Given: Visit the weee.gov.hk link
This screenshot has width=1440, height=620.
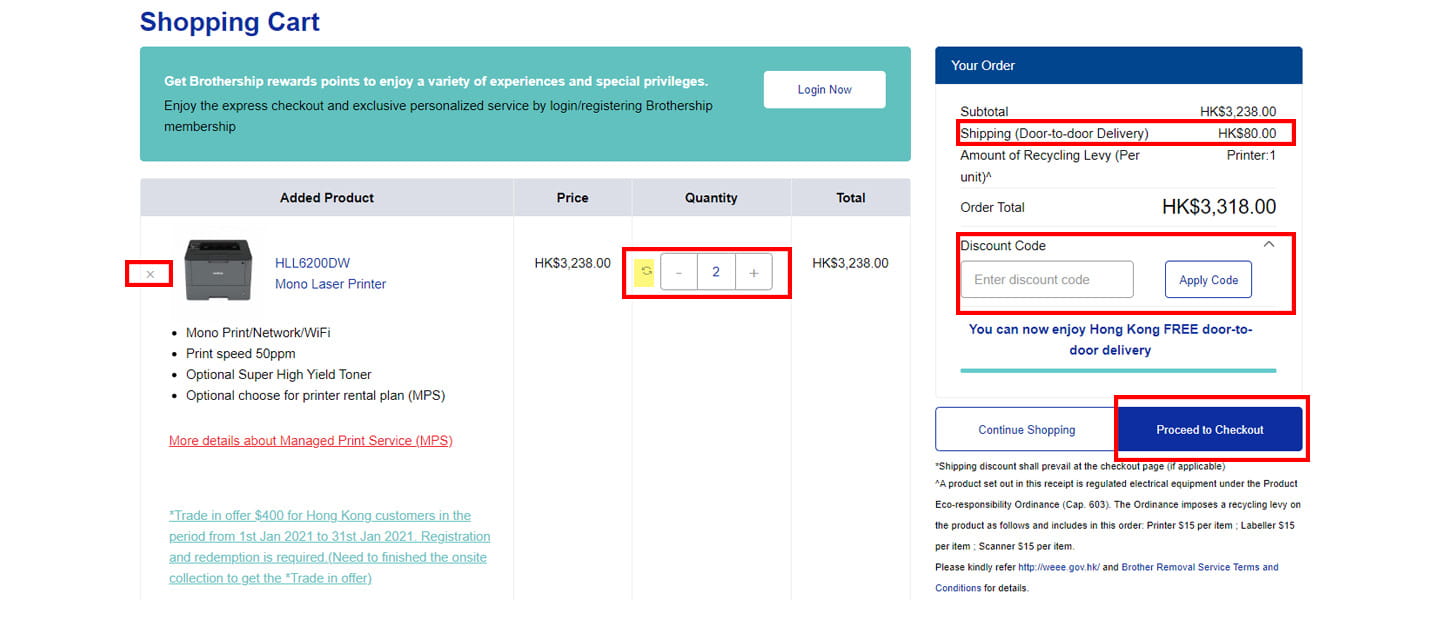Looking at the screenshot, I should click(1059, 567).
